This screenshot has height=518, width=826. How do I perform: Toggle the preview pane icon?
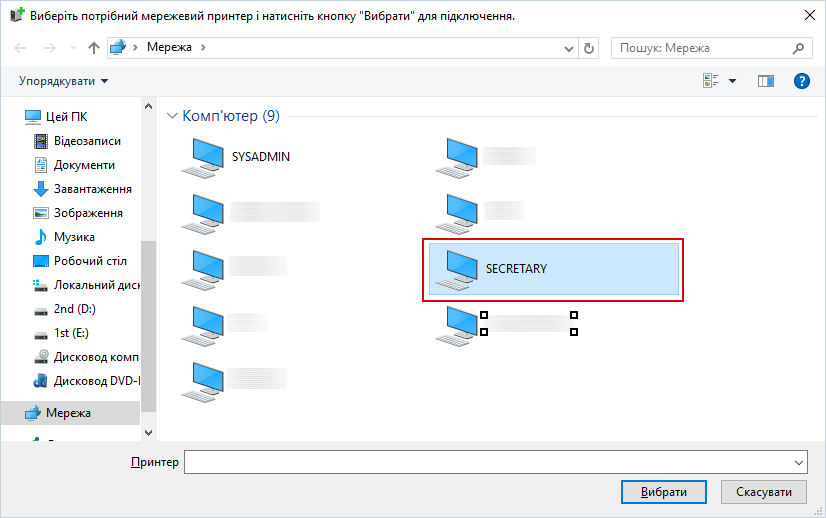tap(766, 81)
